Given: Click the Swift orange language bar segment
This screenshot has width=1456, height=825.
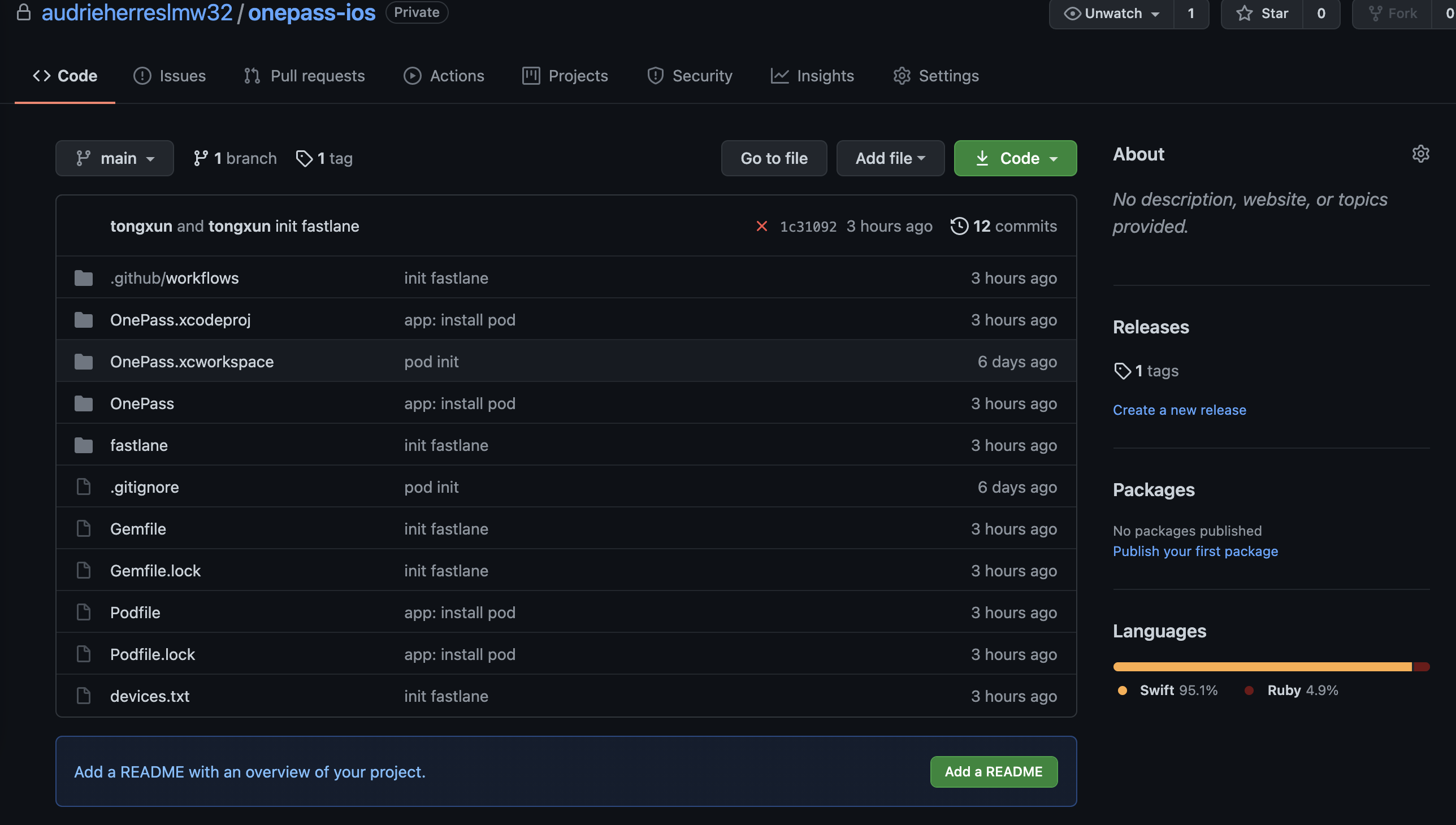Looking at the screenshot, I should pos(1262,667).
